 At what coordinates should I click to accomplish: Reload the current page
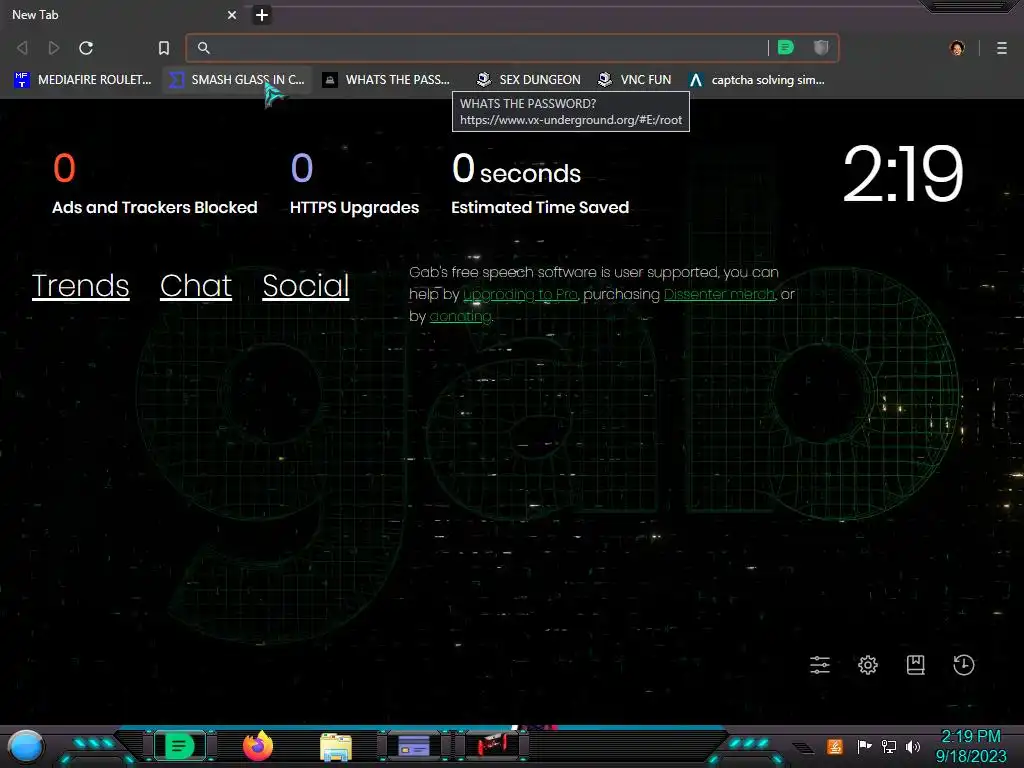click(86, 48)
